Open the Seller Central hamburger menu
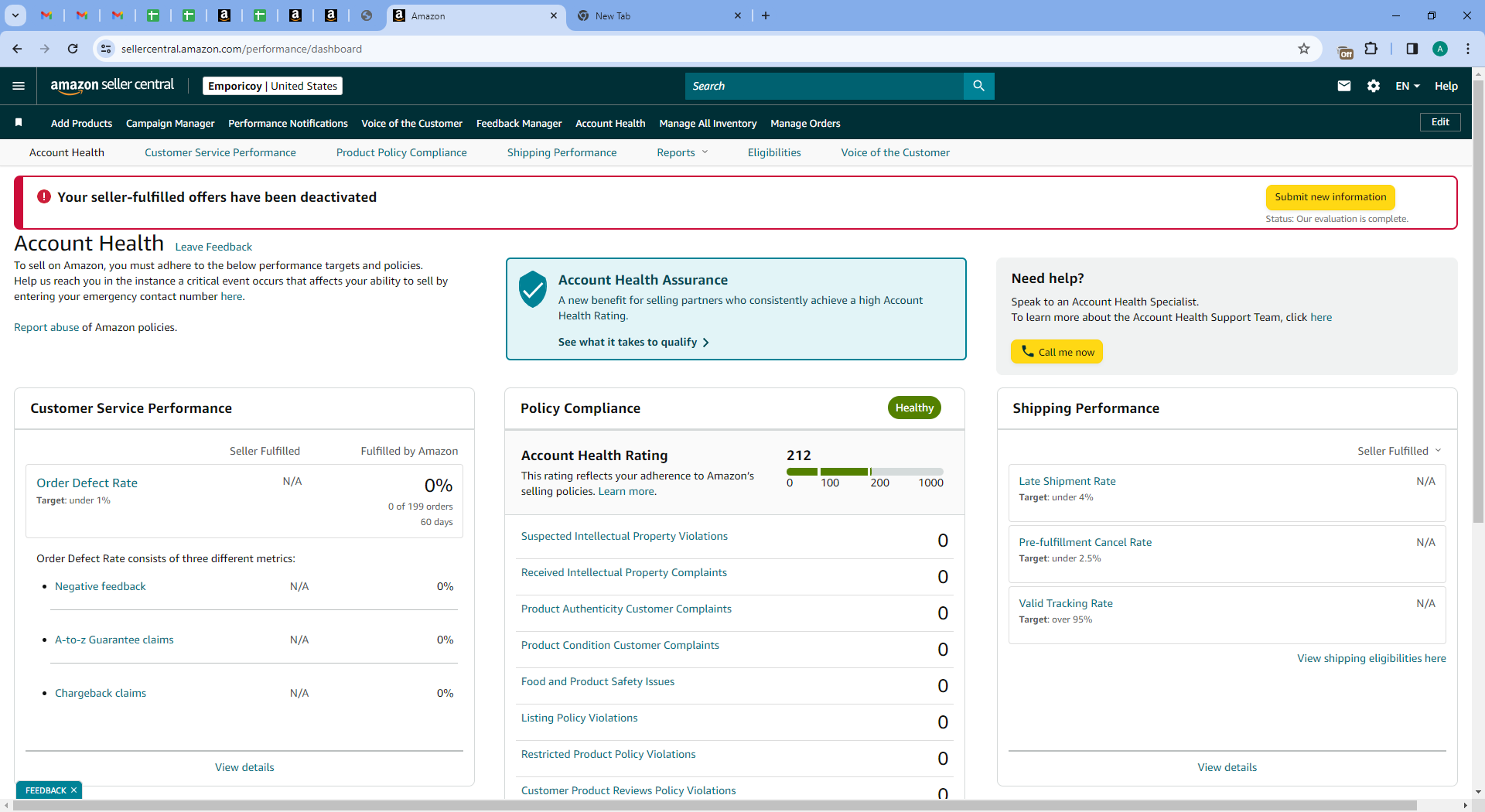The image size is (1485, 812). pyautogui.click(x=19, y=86)
